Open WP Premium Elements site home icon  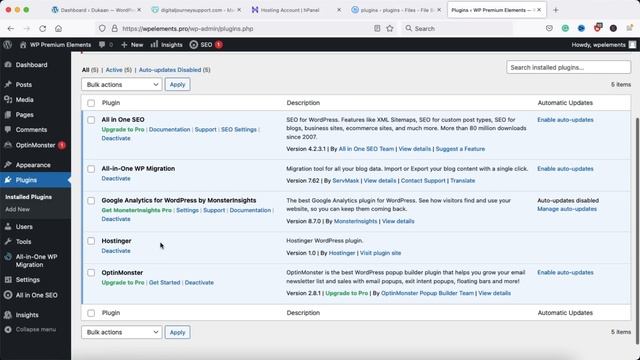pos(23,45)
